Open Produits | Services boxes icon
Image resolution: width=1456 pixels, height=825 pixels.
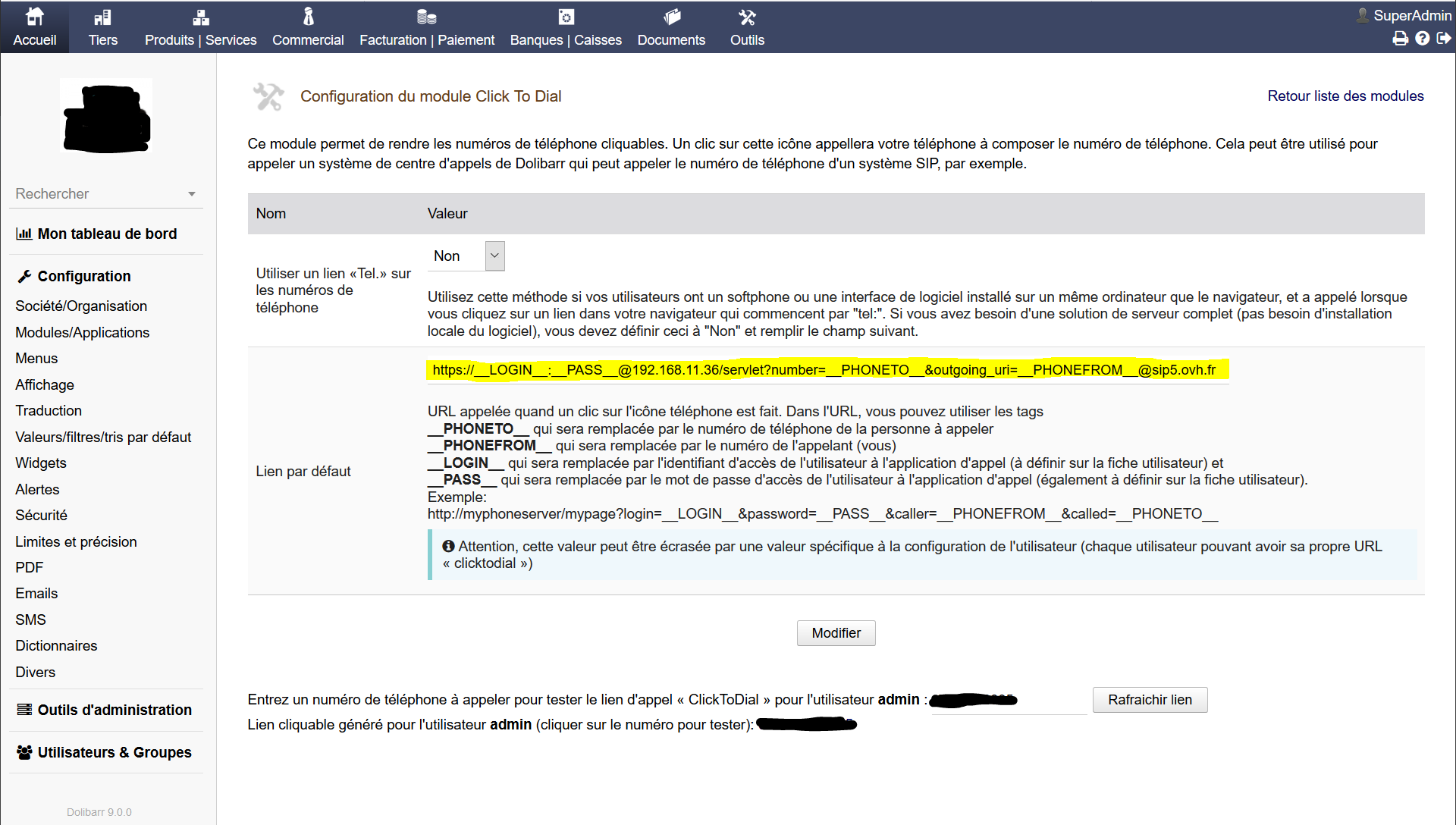(x=200, y=17)
